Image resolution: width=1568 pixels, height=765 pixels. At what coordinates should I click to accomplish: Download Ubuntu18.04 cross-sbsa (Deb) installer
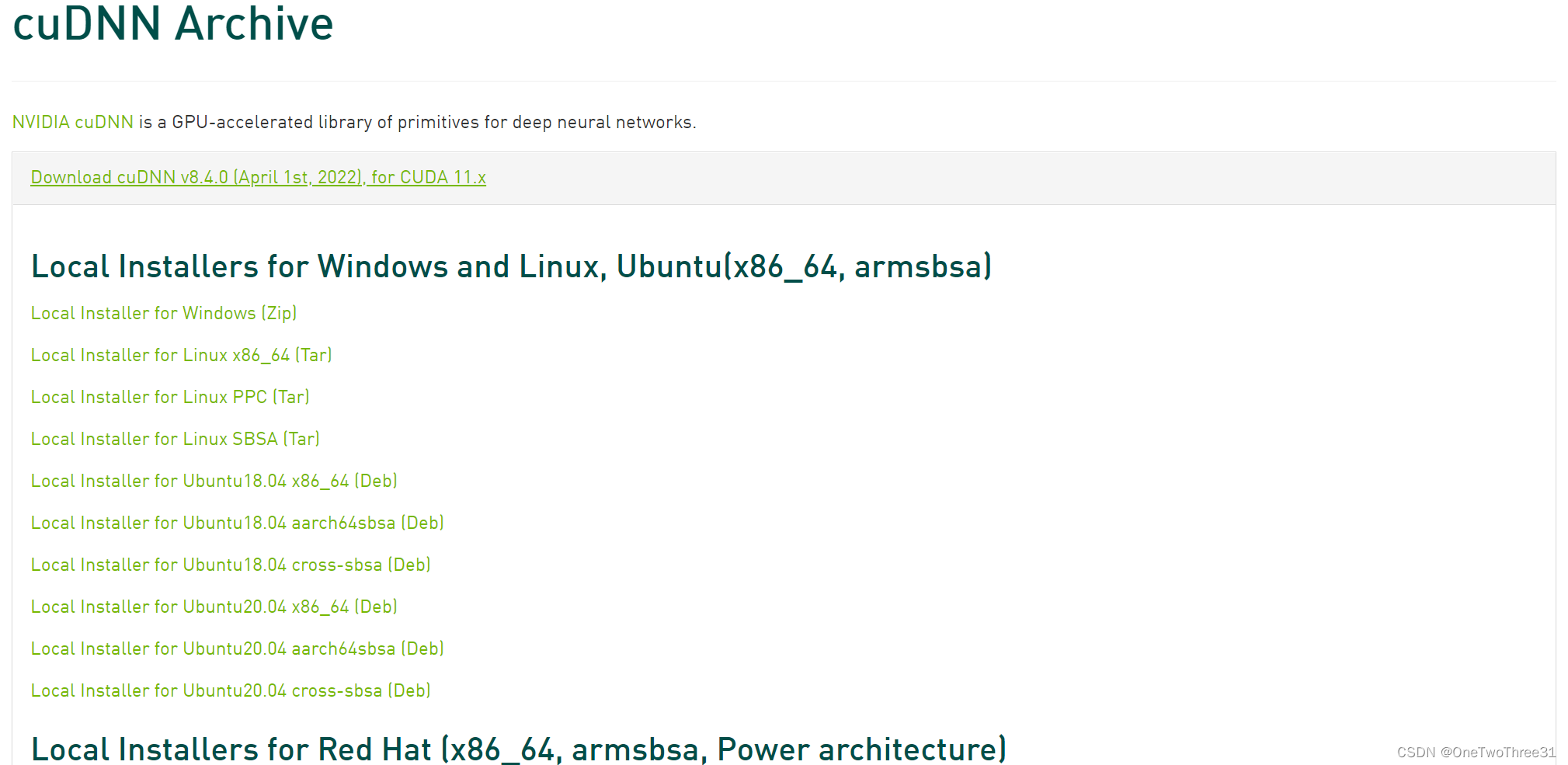coord(231,565)
